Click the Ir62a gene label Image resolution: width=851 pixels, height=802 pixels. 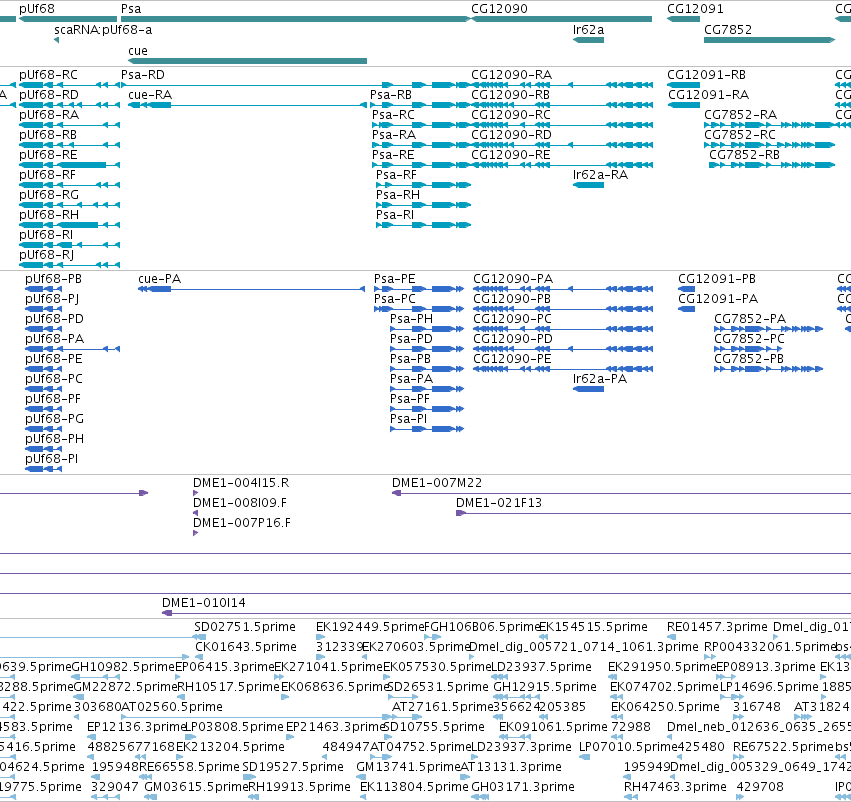(x=588, y=30)
